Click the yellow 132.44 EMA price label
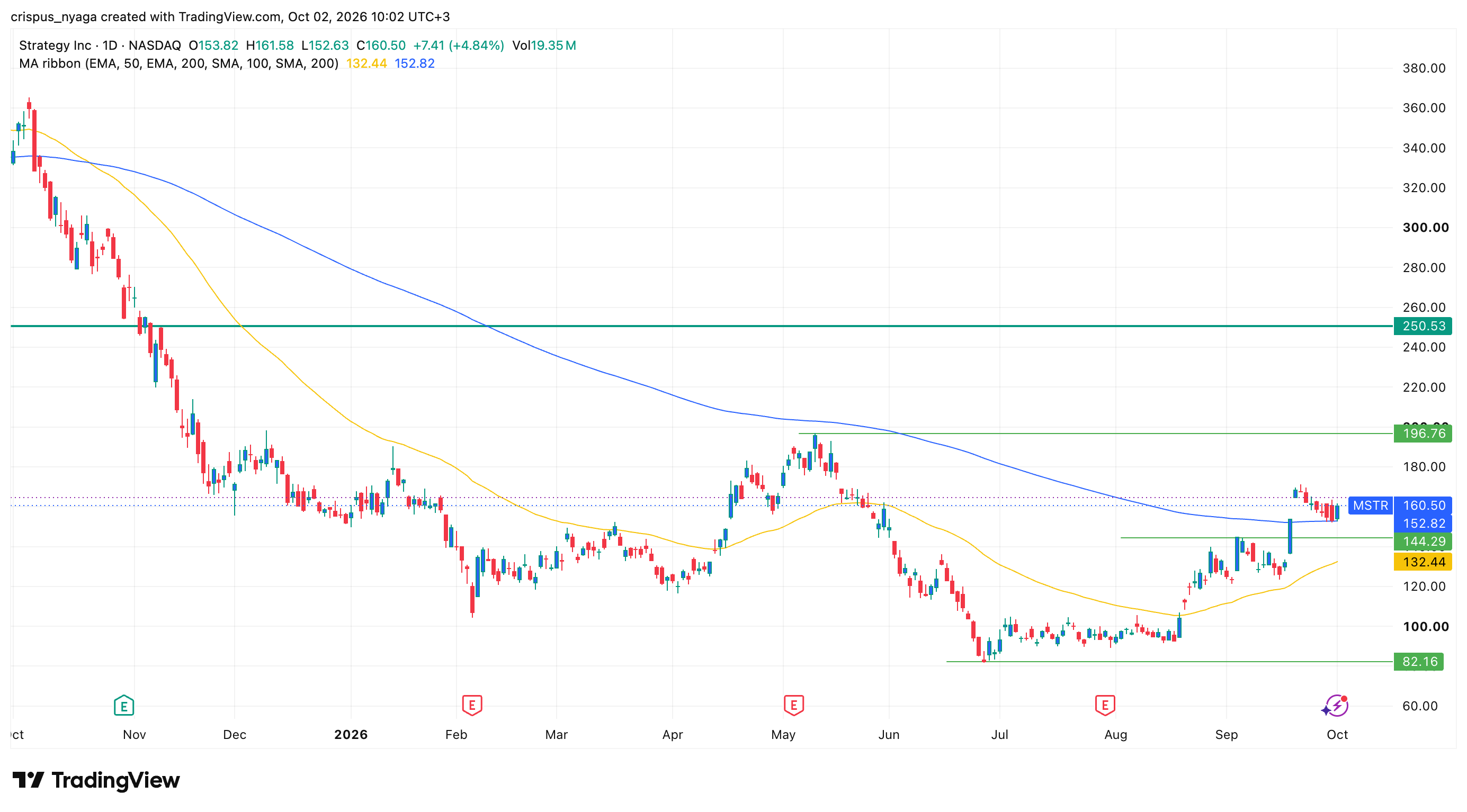This screenshot has width=1467, height=812. (1422, 562)
